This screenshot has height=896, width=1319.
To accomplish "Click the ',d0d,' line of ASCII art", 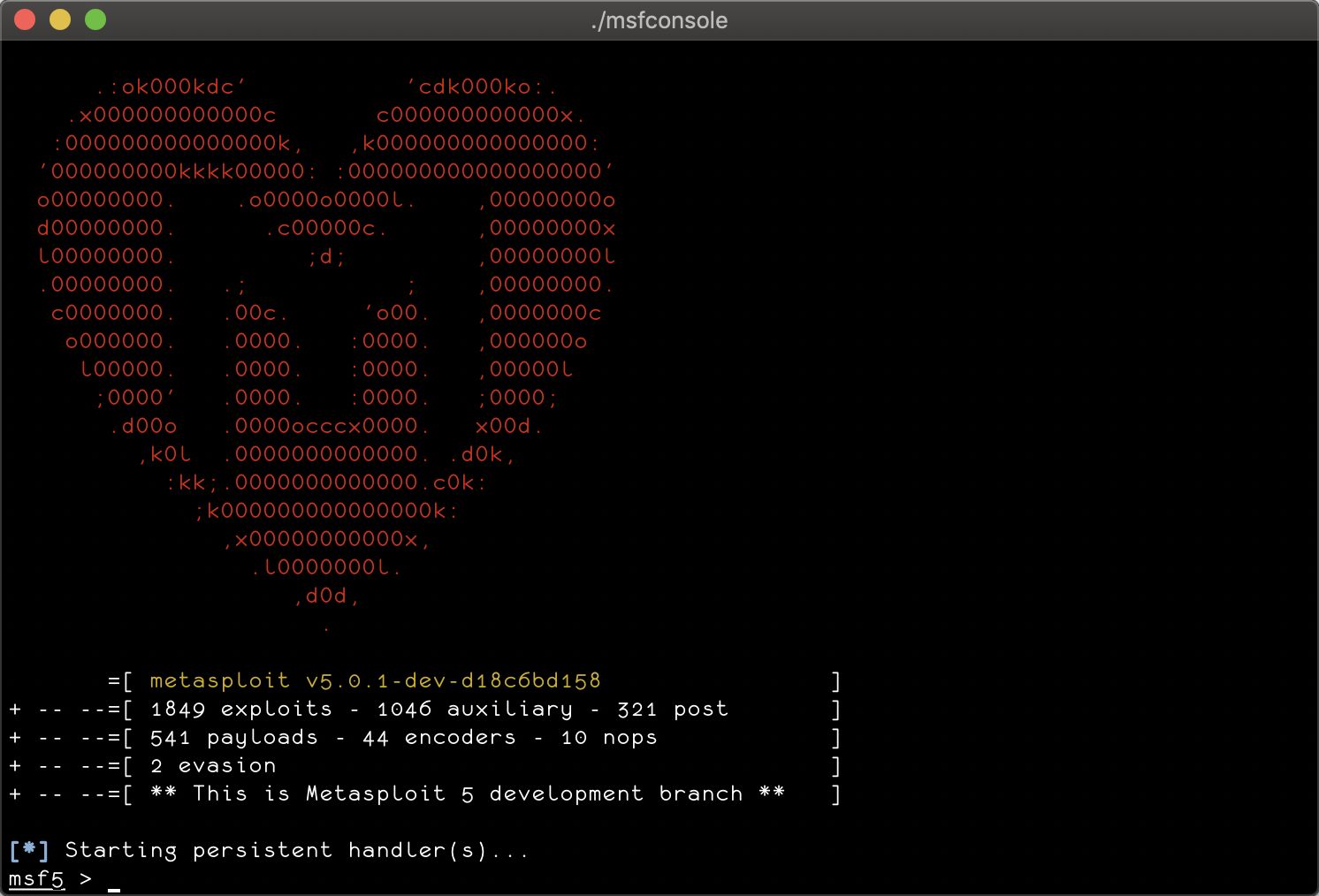I will (326, 596).
